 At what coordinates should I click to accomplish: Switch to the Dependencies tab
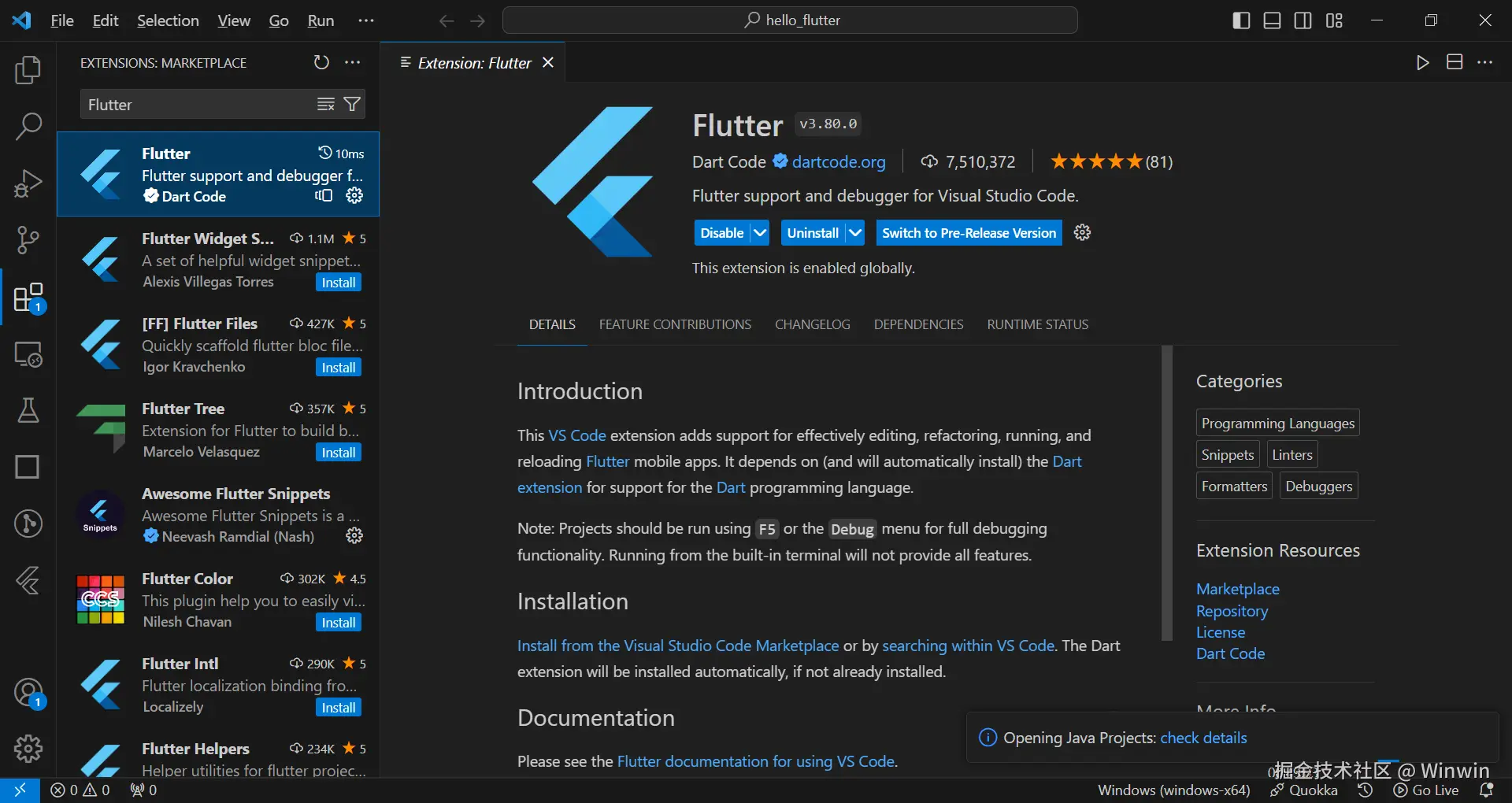coord(918,324)
